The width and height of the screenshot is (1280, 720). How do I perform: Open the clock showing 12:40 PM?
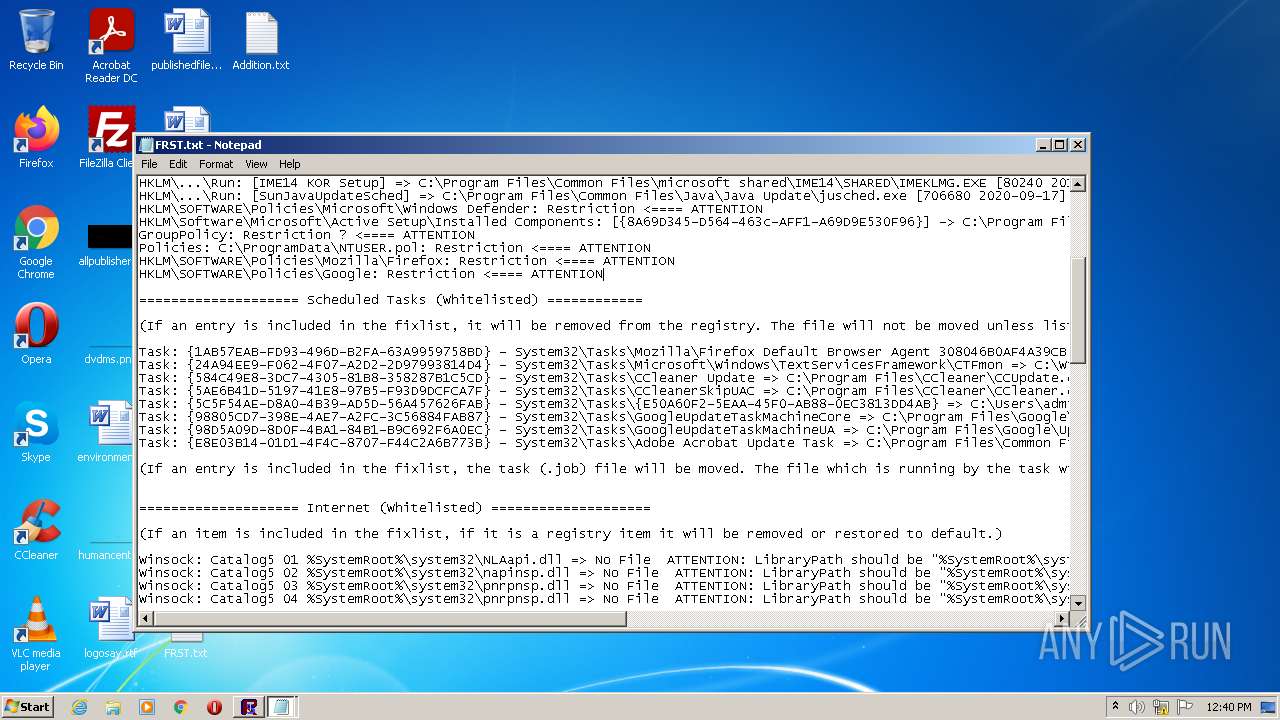pyautogui.click(x=1229, y=707)
